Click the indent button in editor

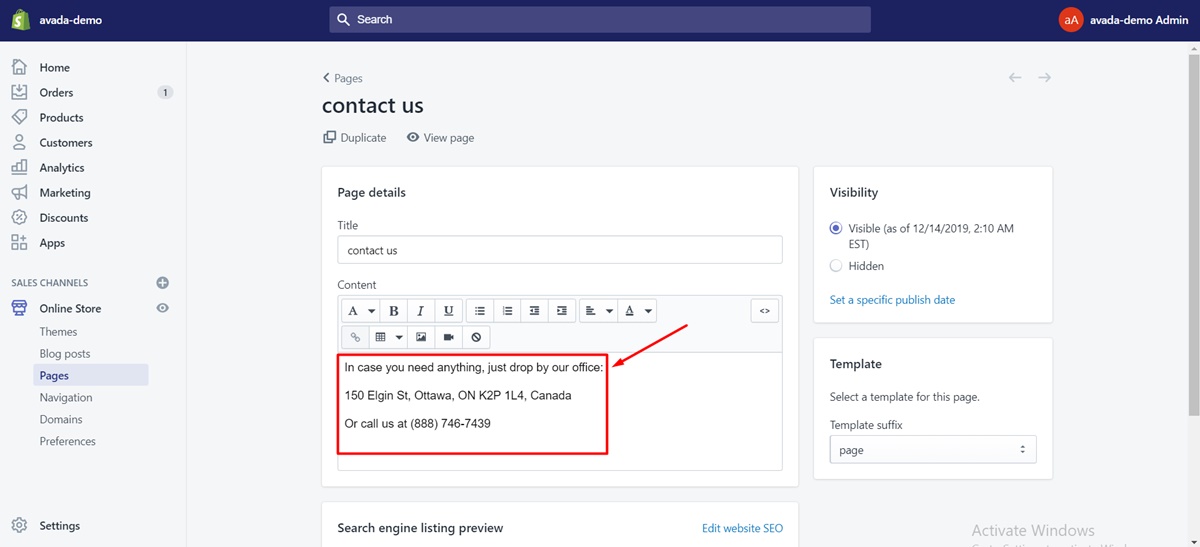(561, 311)
